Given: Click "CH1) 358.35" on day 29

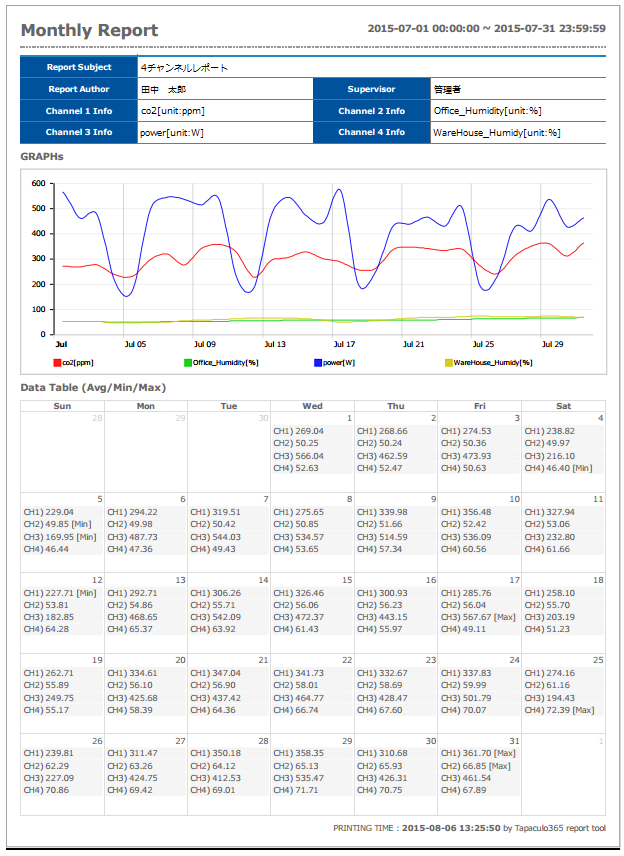Looking at the screenshot, I should click(x=299, y=753).
